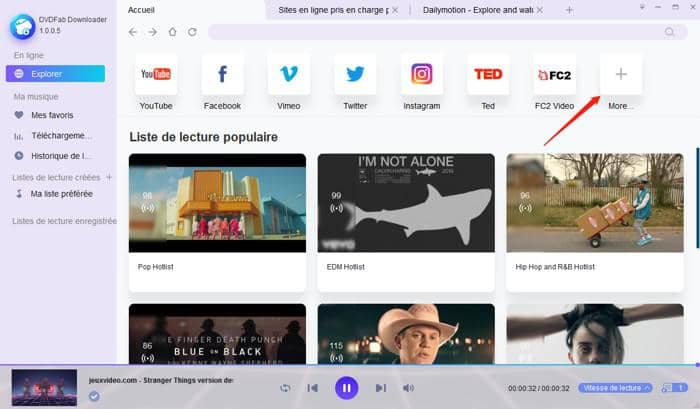Viewport: 700px width, 409px height.
Task: Switch to the Dailymotion tab
Action: coord(478,10)
